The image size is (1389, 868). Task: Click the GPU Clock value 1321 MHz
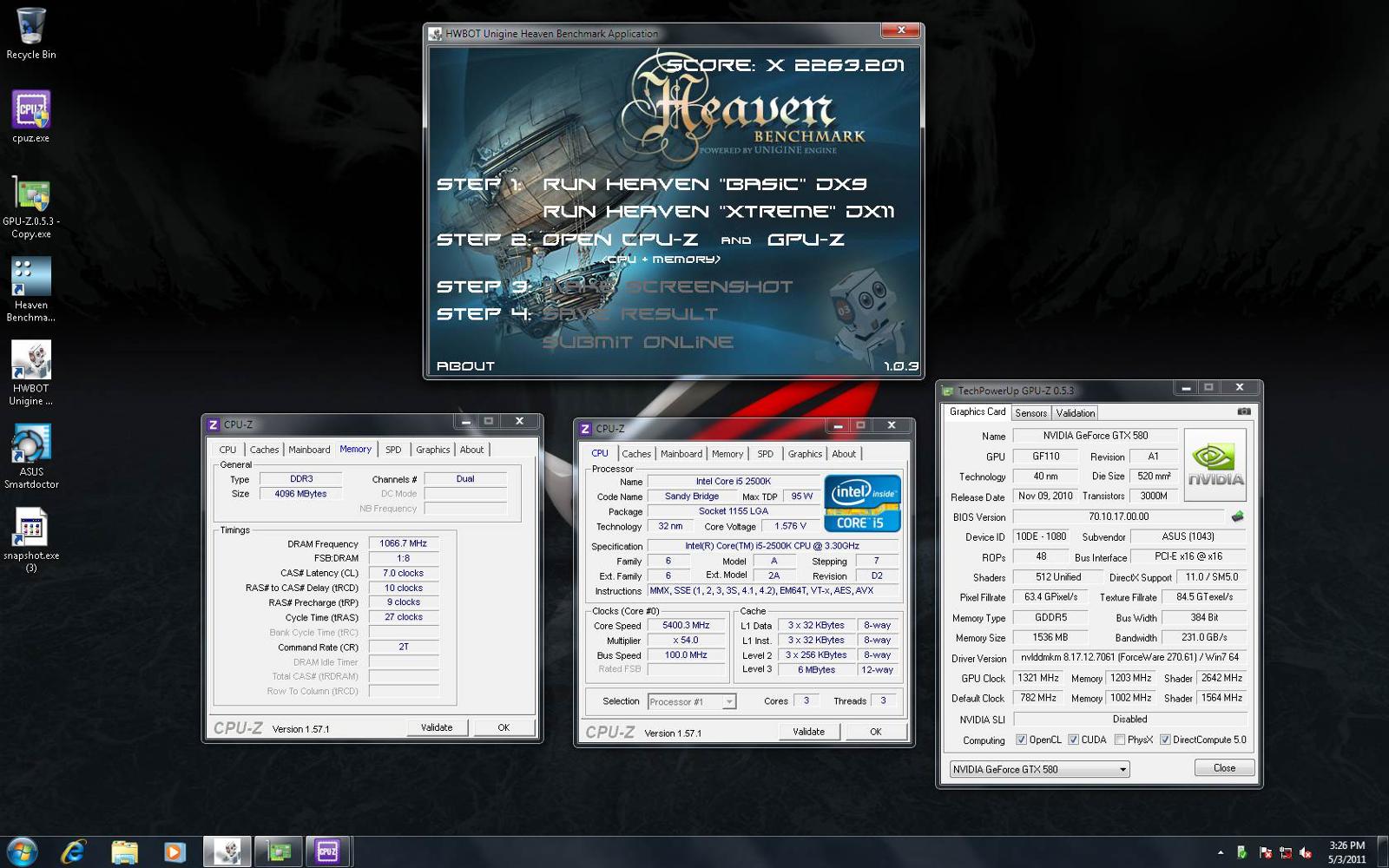(1037, 678)
